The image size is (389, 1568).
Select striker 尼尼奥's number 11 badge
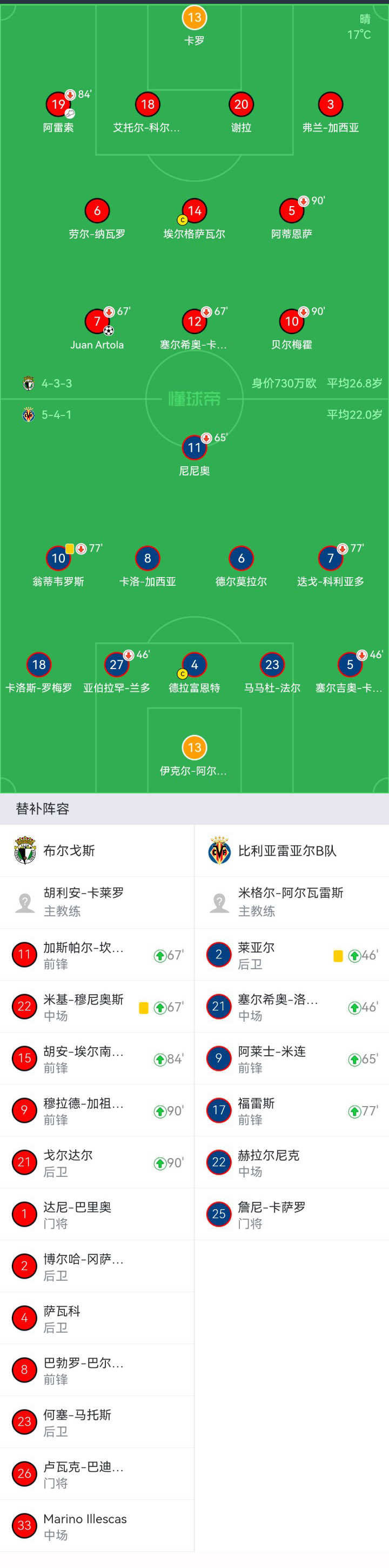point(194,447)
